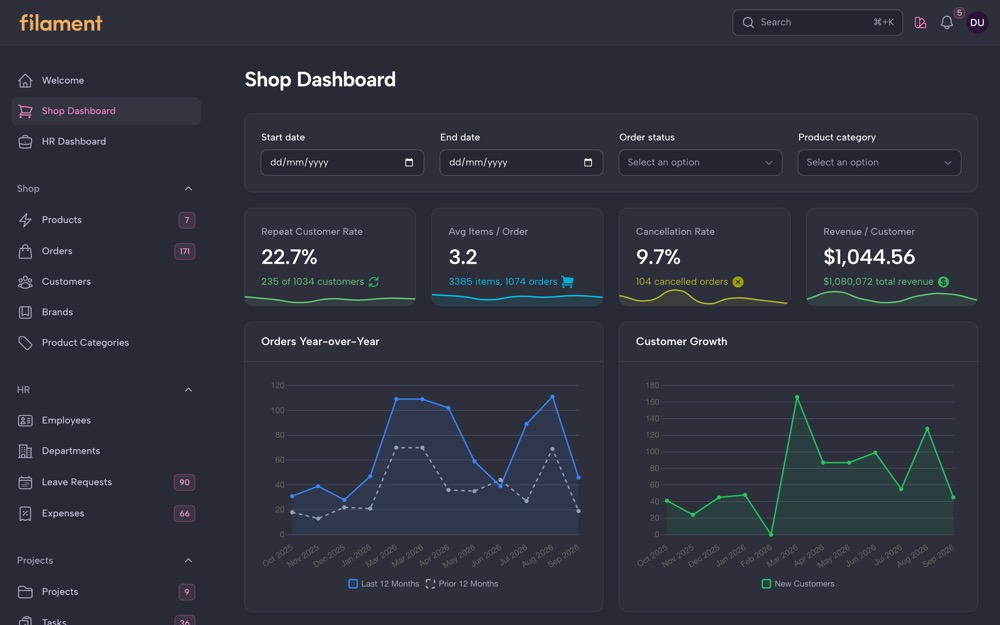This screenshot has height=625, width=1000.
Task: Click the Orders shopping bag icon
Action: coord(25,251)
